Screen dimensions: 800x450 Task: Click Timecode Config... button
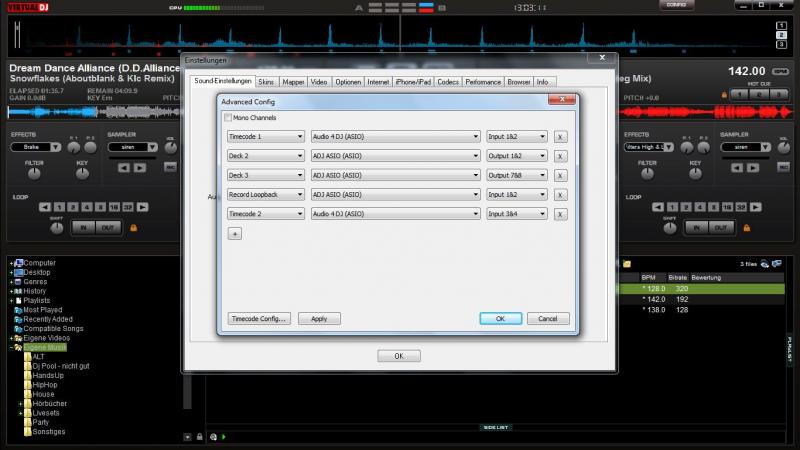(x=259, y=319)
